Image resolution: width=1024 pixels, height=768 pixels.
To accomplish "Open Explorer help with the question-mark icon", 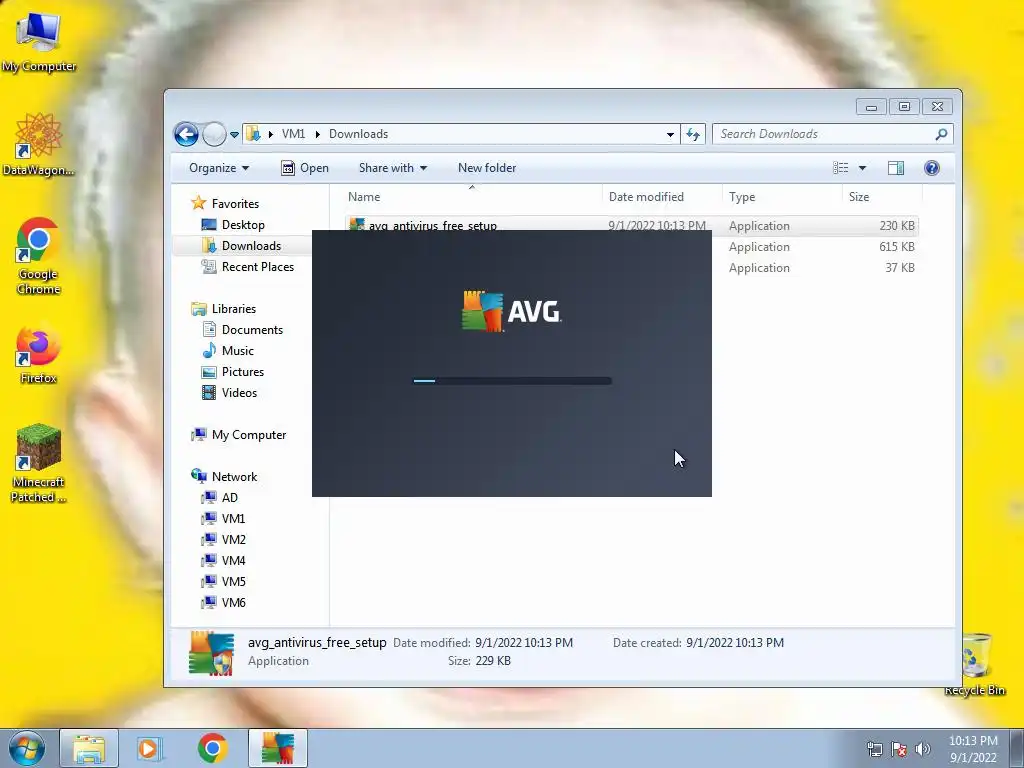I will (932, 168).
